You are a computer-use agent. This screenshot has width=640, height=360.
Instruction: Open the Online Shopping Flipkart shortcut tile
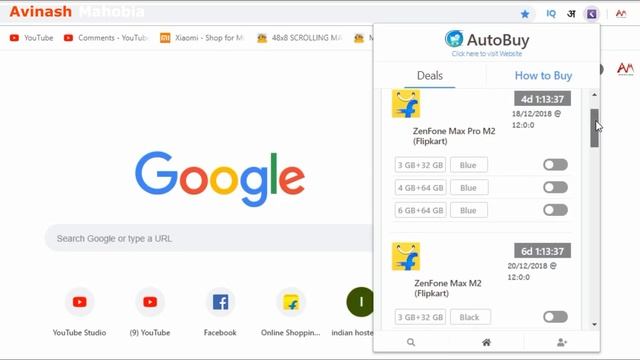click(291, 313)
